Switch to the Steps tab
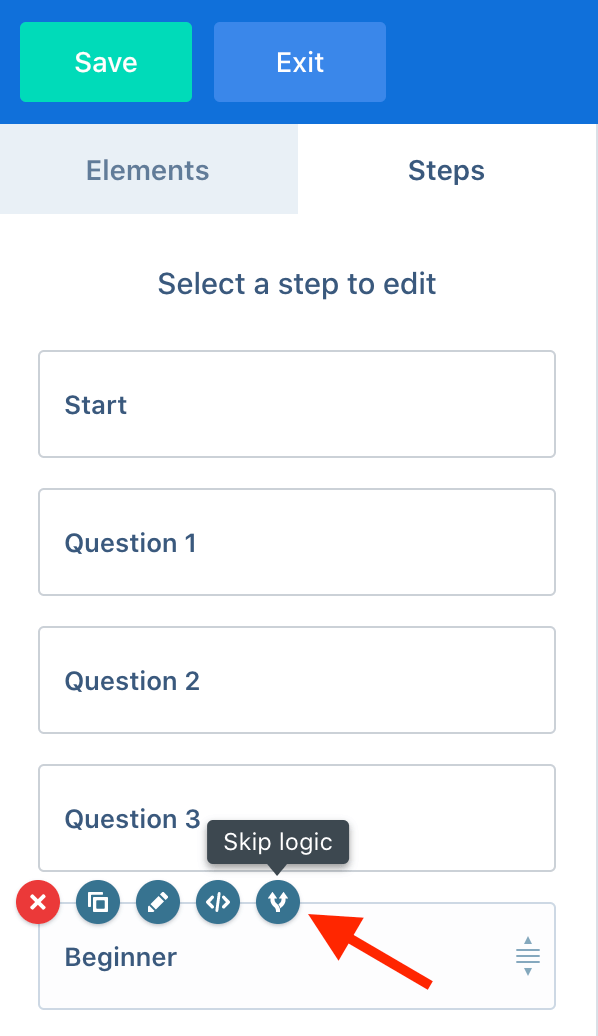This screenshot has width=598, height=1036. pos(447,170)
